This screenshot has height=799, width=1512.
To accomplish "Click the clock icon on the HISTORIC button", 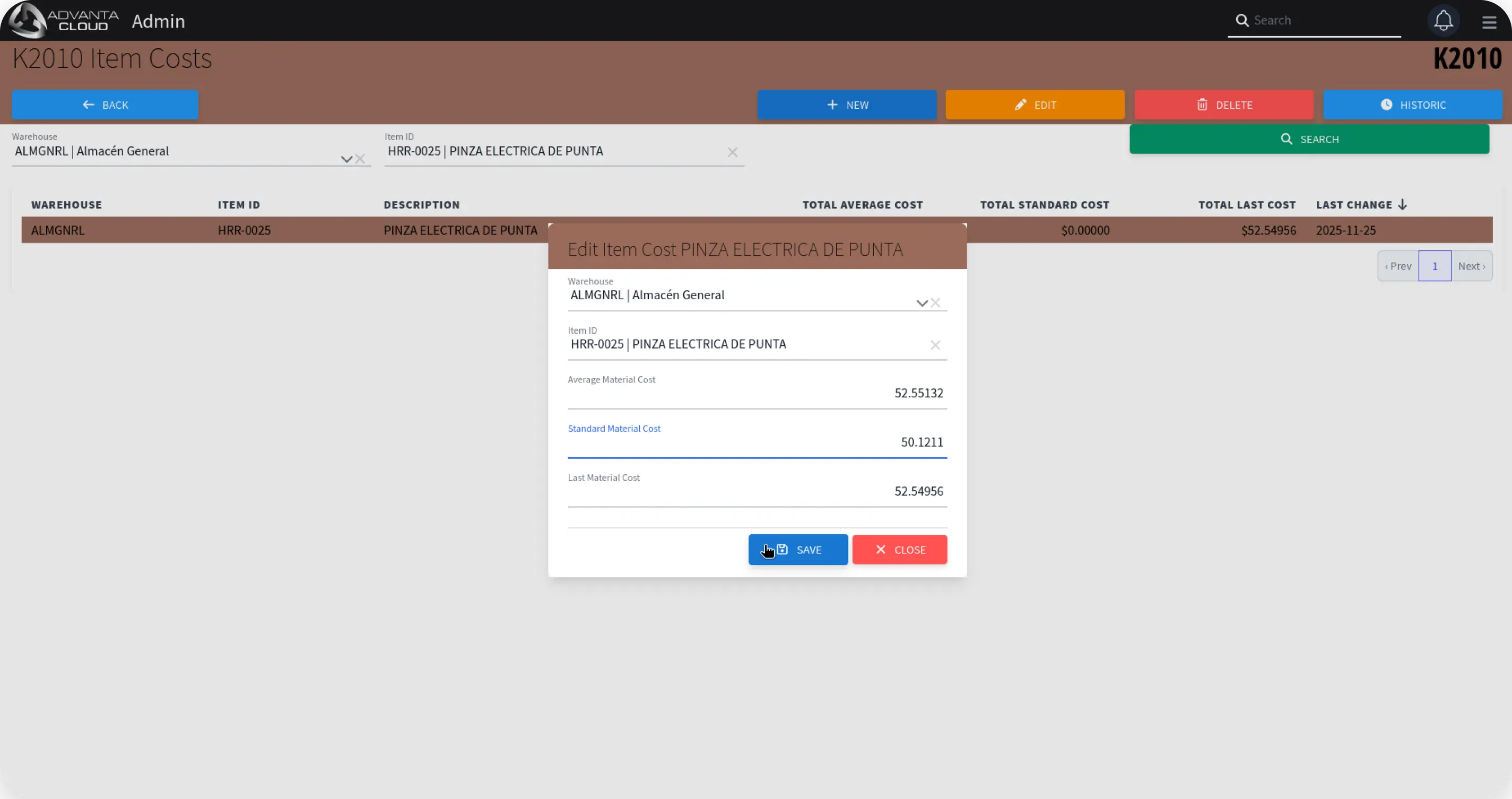I will click(1386, 105).
